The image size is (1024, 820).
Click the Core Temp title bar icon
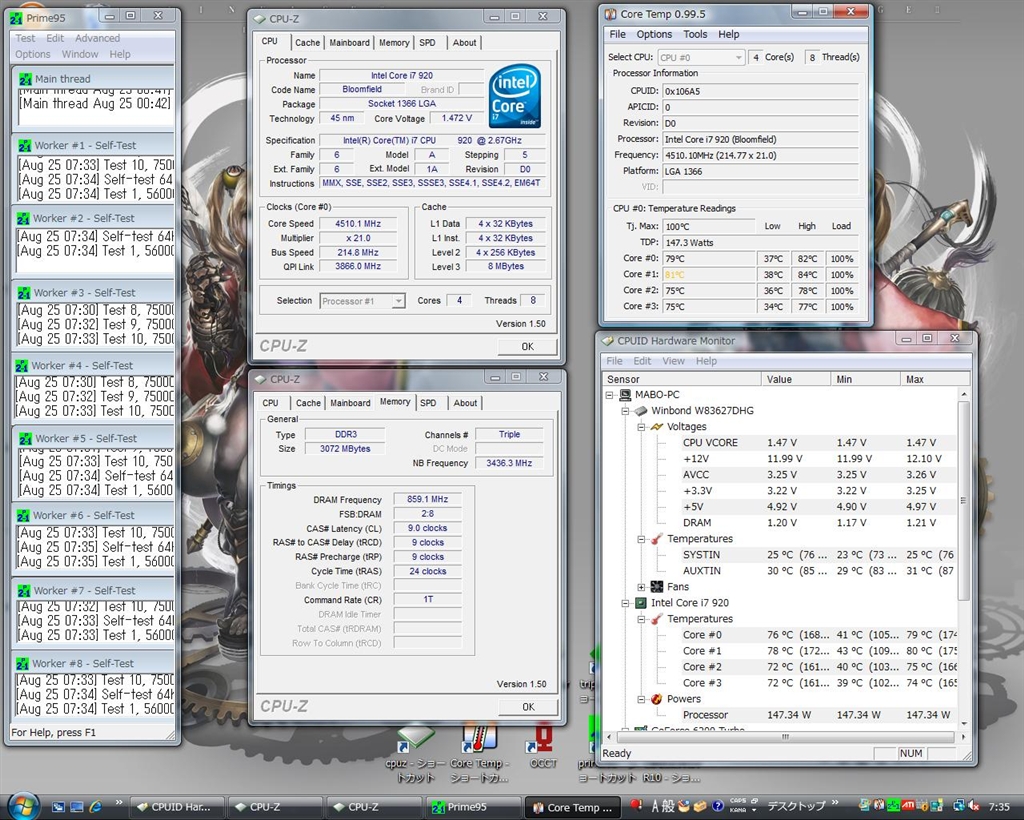coord(611,14)
